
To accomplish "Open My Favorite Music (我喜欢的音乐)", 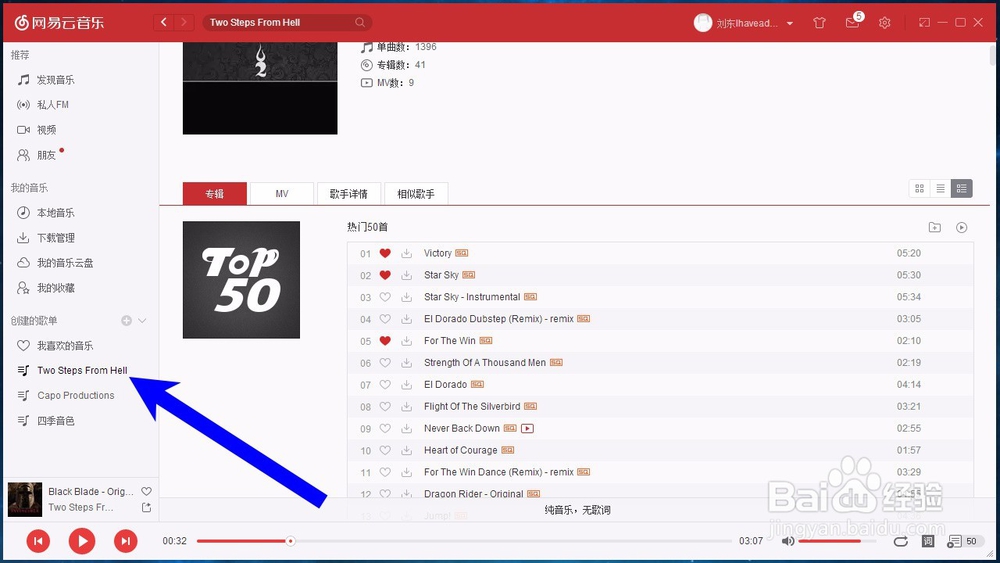I will 64,346.
